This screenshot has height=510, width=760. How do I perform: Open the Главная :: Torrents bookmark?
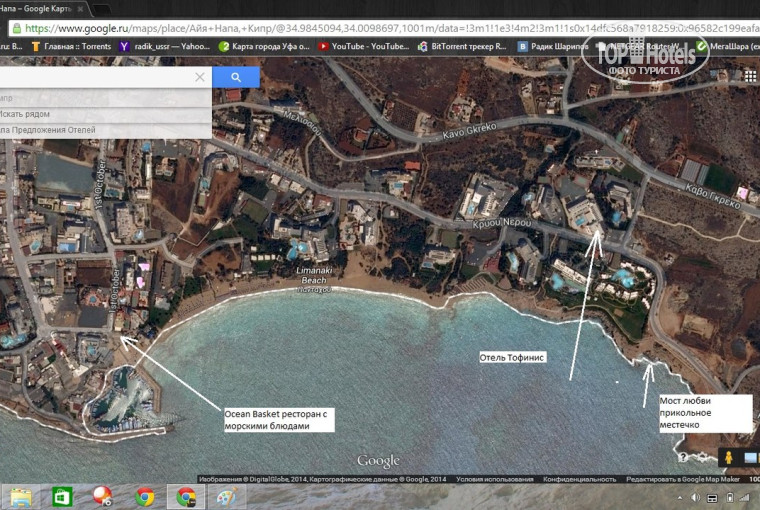point(70,46)
